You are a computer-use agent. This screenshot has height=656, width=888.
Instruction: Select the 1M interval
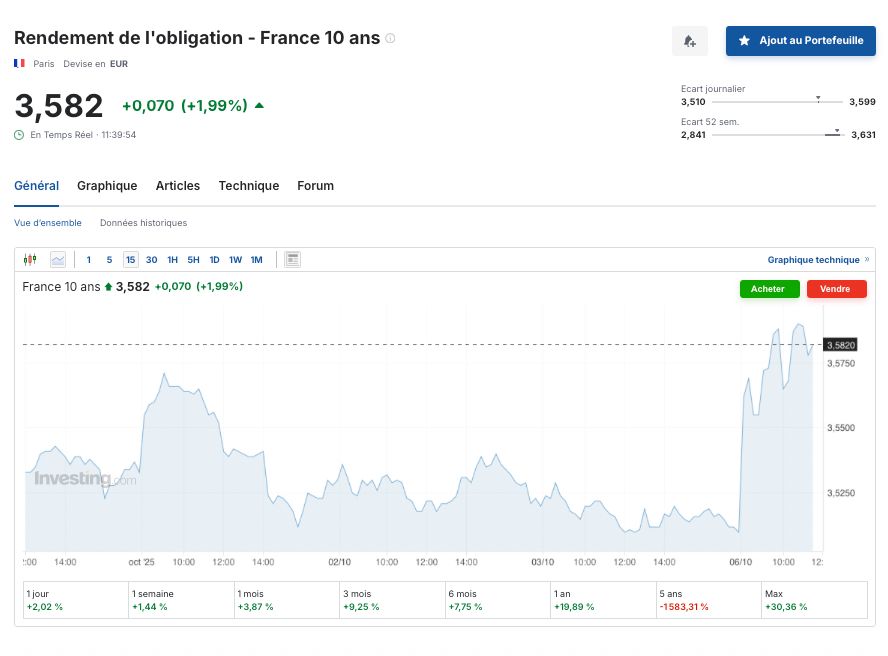click(x=257, y=259)
